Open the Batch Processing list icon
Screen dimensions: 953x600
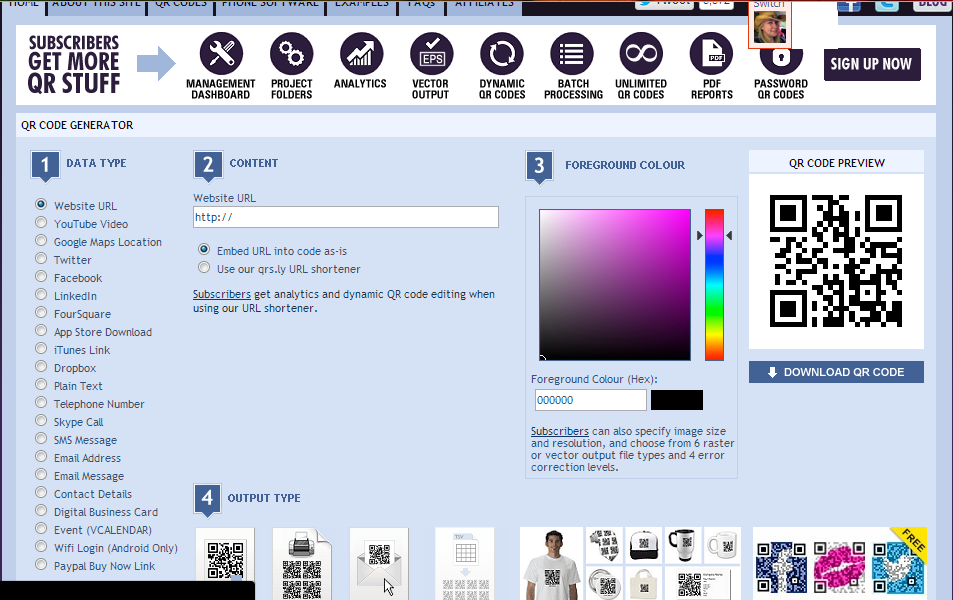(572, 53)
